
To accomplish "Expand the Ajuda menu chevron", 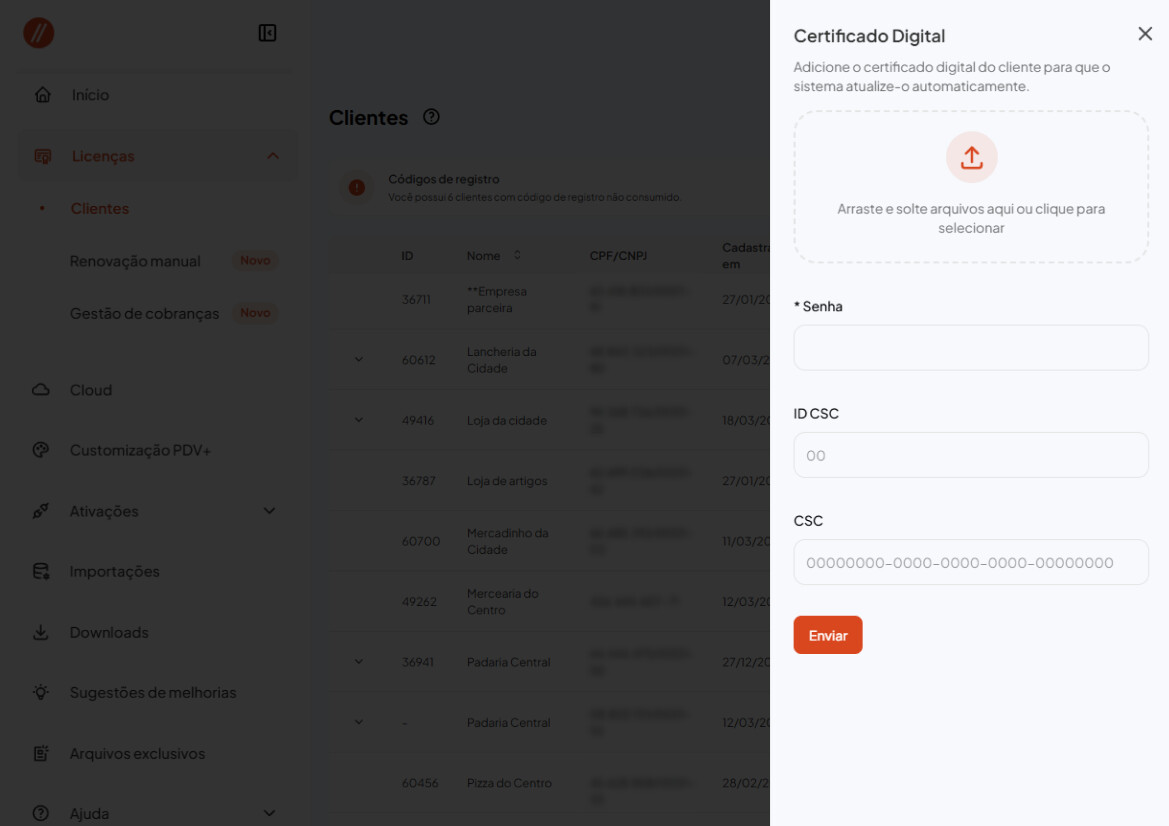I will (x=268, y=813).
